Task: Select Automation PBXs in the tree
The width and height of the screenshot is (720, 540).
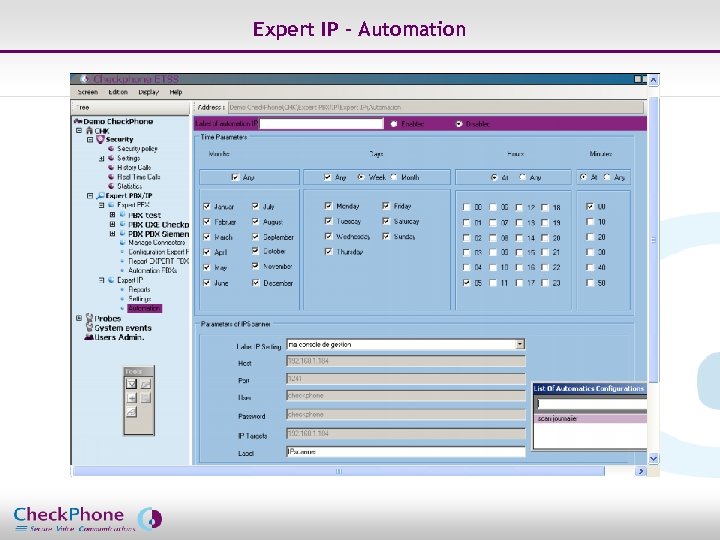Action: pyautogui.click(x=152, y=270)
